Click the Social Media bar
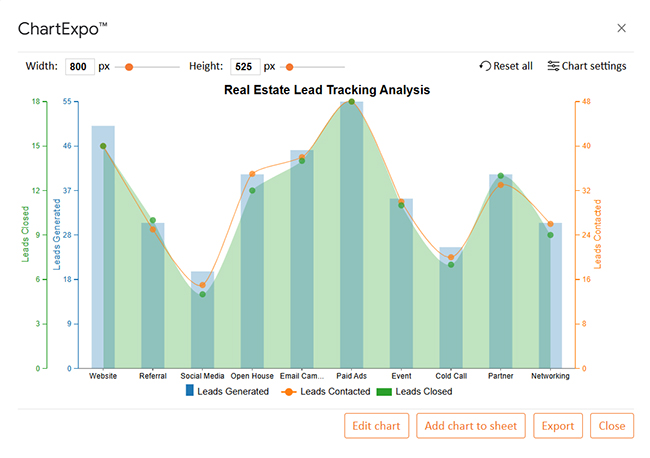The height and width of the screenshot is (458, 650). click(202, 320)
